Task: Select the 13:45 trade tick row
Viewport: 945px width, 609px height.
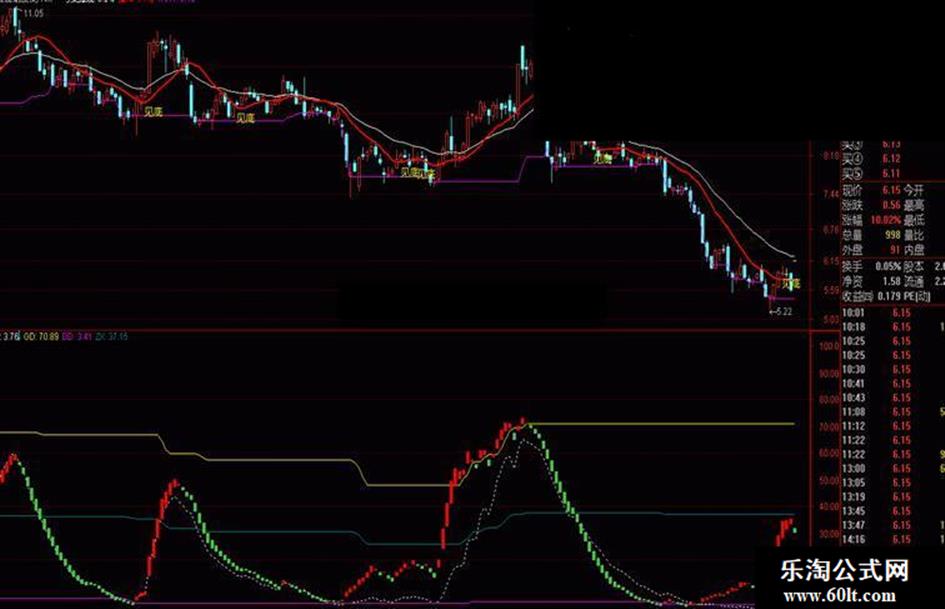Action: [893, 511]
